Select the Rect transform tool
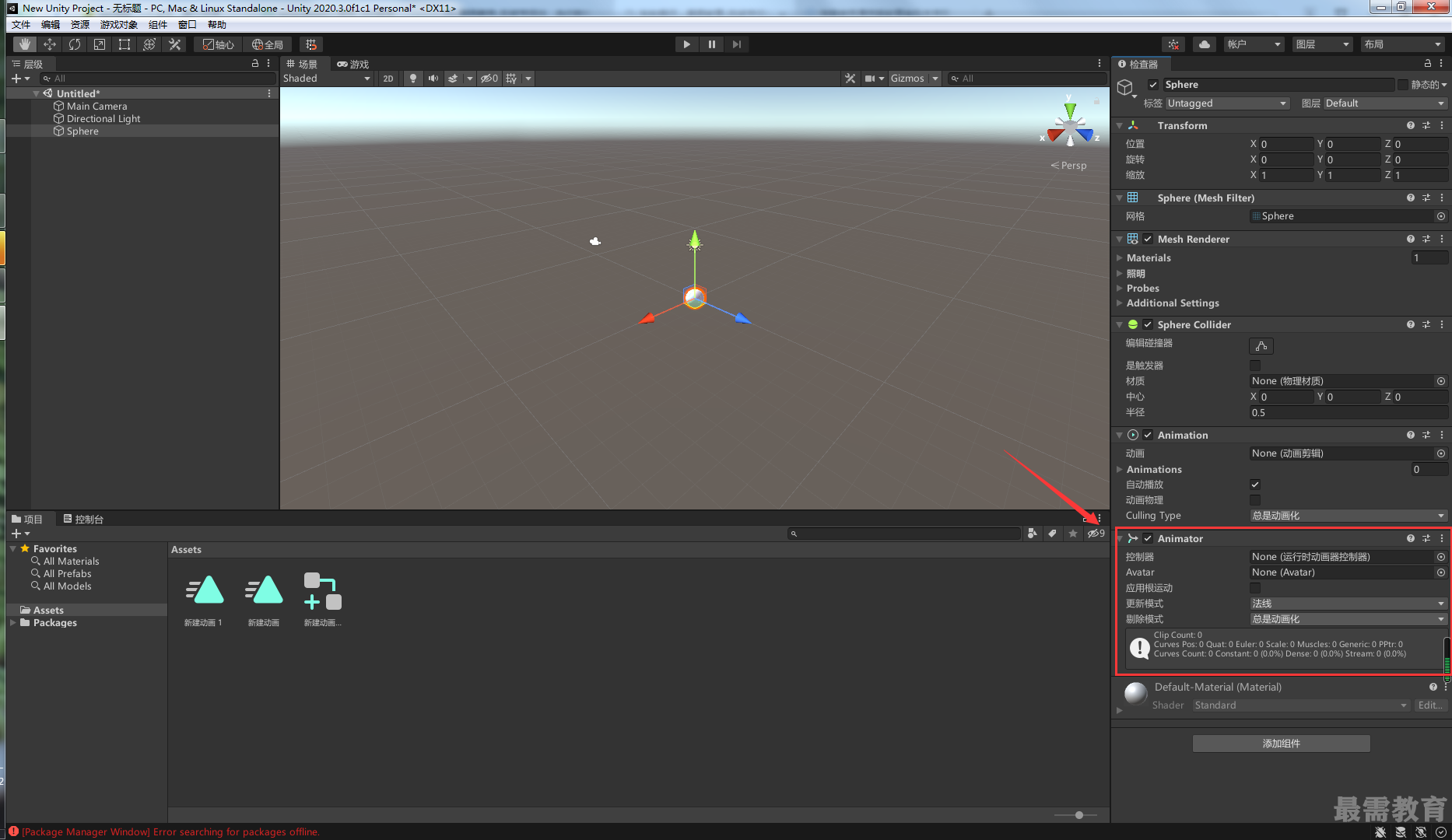 click(x=125, y=44)
